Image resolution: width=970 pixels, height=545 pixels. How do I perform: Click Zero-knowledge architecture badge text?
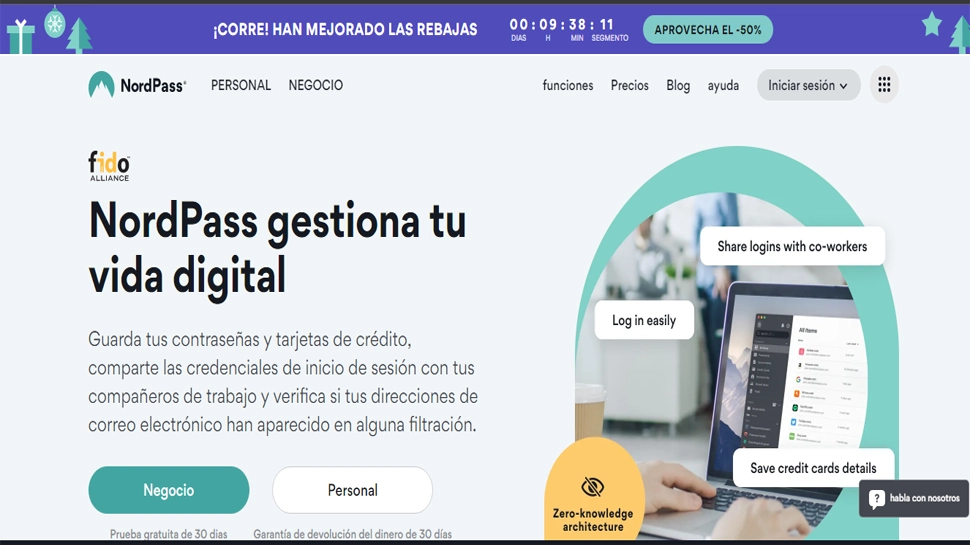pos(593,520)
